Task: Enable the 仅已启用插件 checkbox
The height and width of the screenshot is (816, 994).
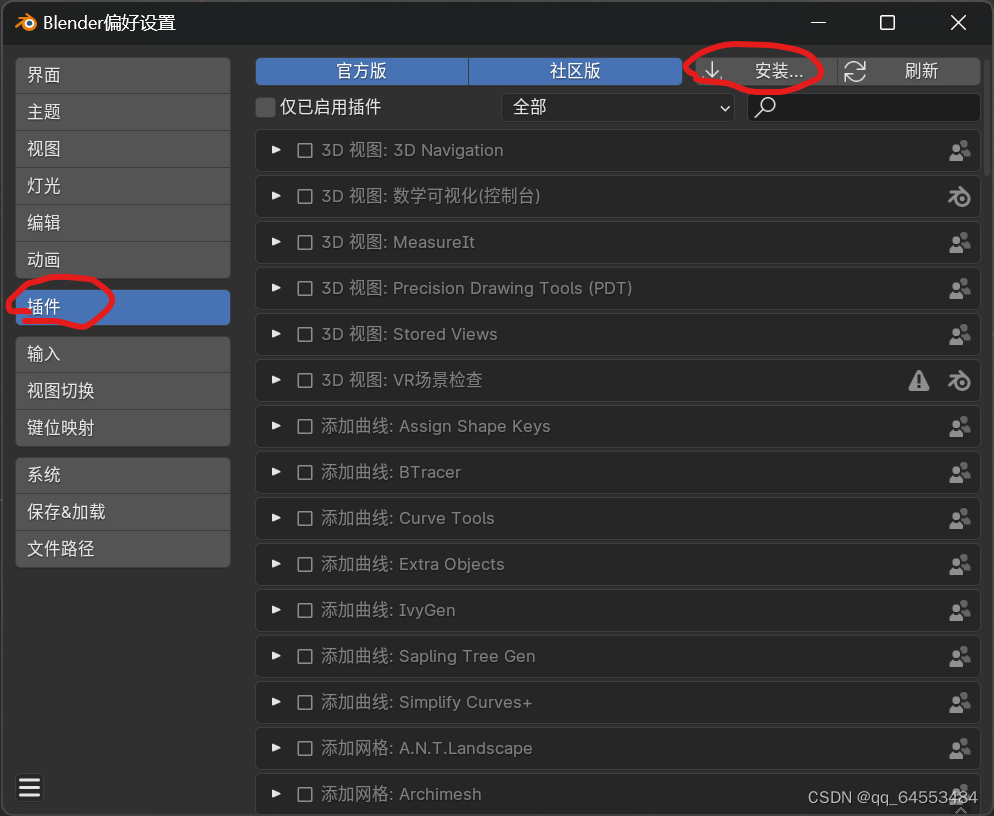Action: click(x=265, y=107)
